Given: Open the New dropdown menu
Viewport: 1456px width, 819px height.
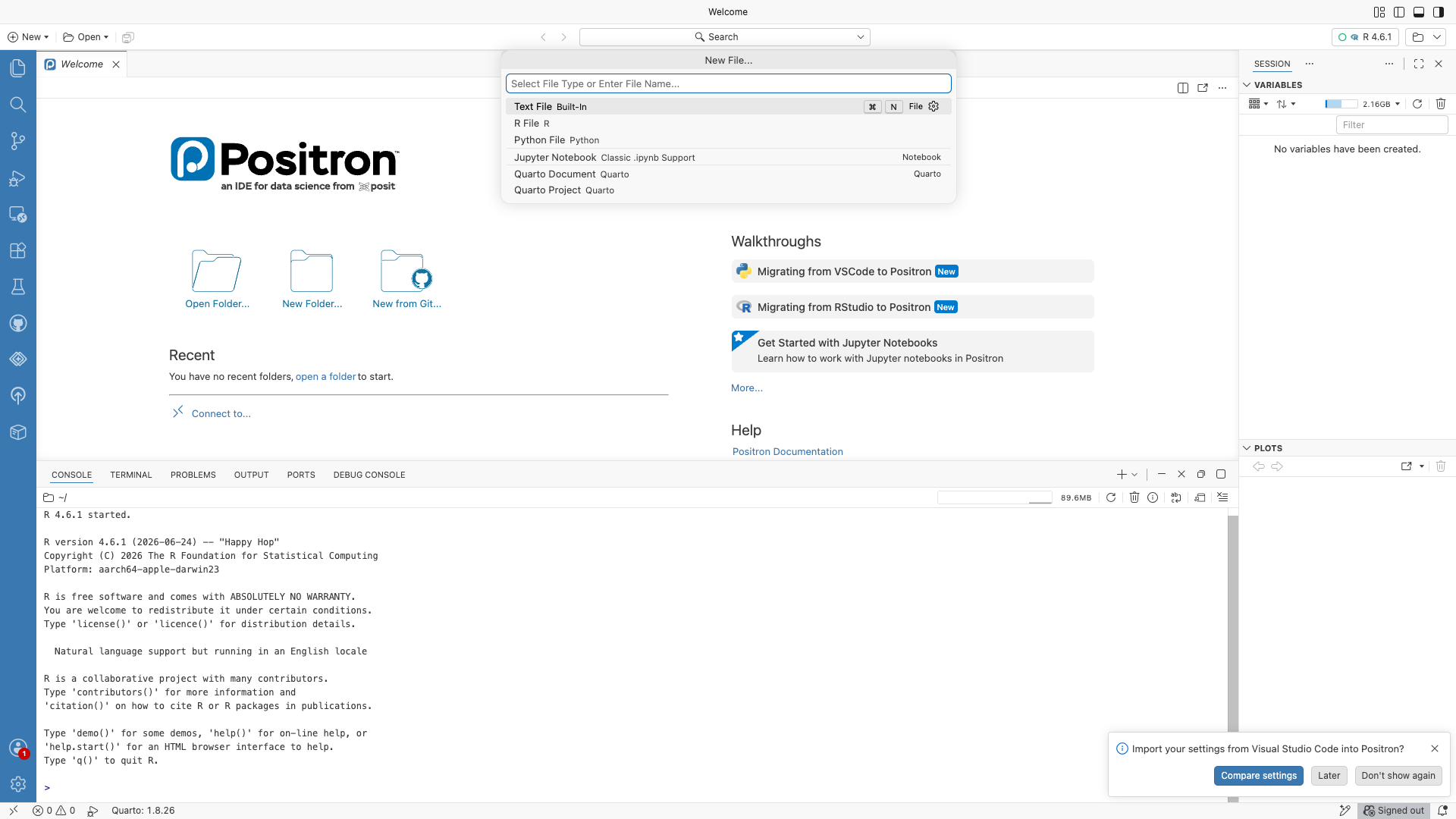Looking at the screenshot, I should click(x=28, y=37).
